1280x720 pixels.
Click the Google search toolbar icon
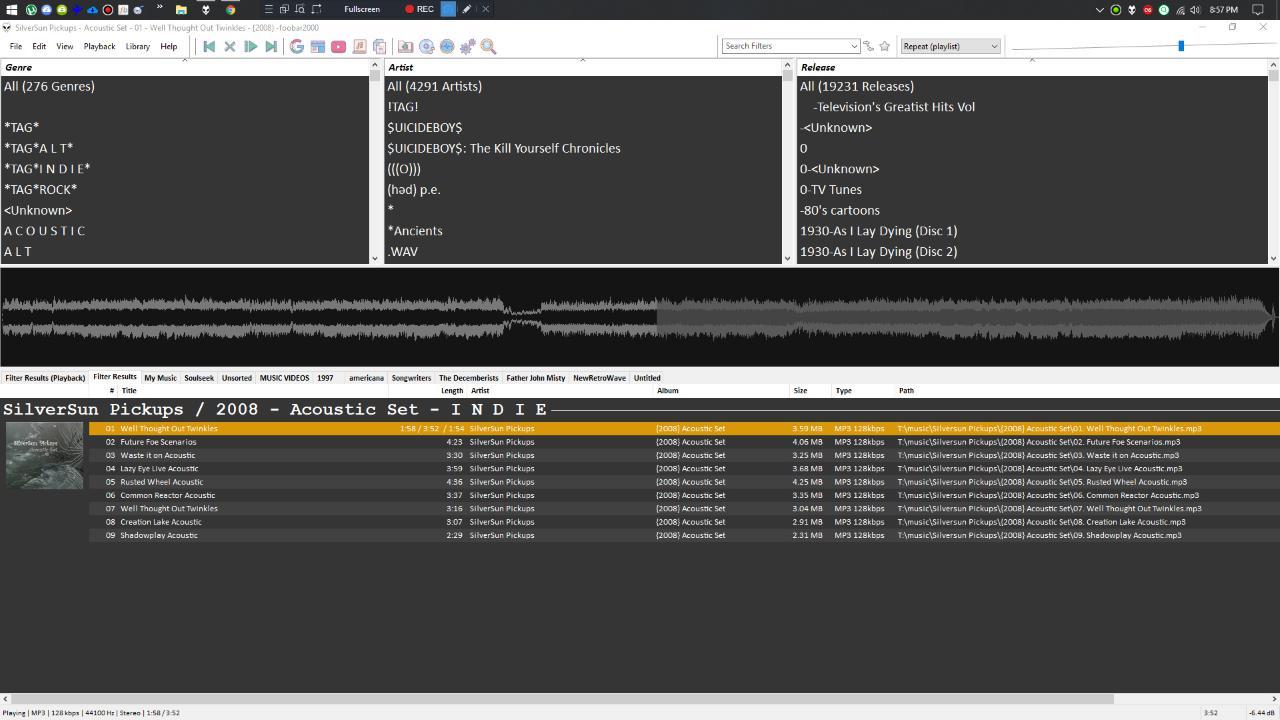(x=297, y=46)
